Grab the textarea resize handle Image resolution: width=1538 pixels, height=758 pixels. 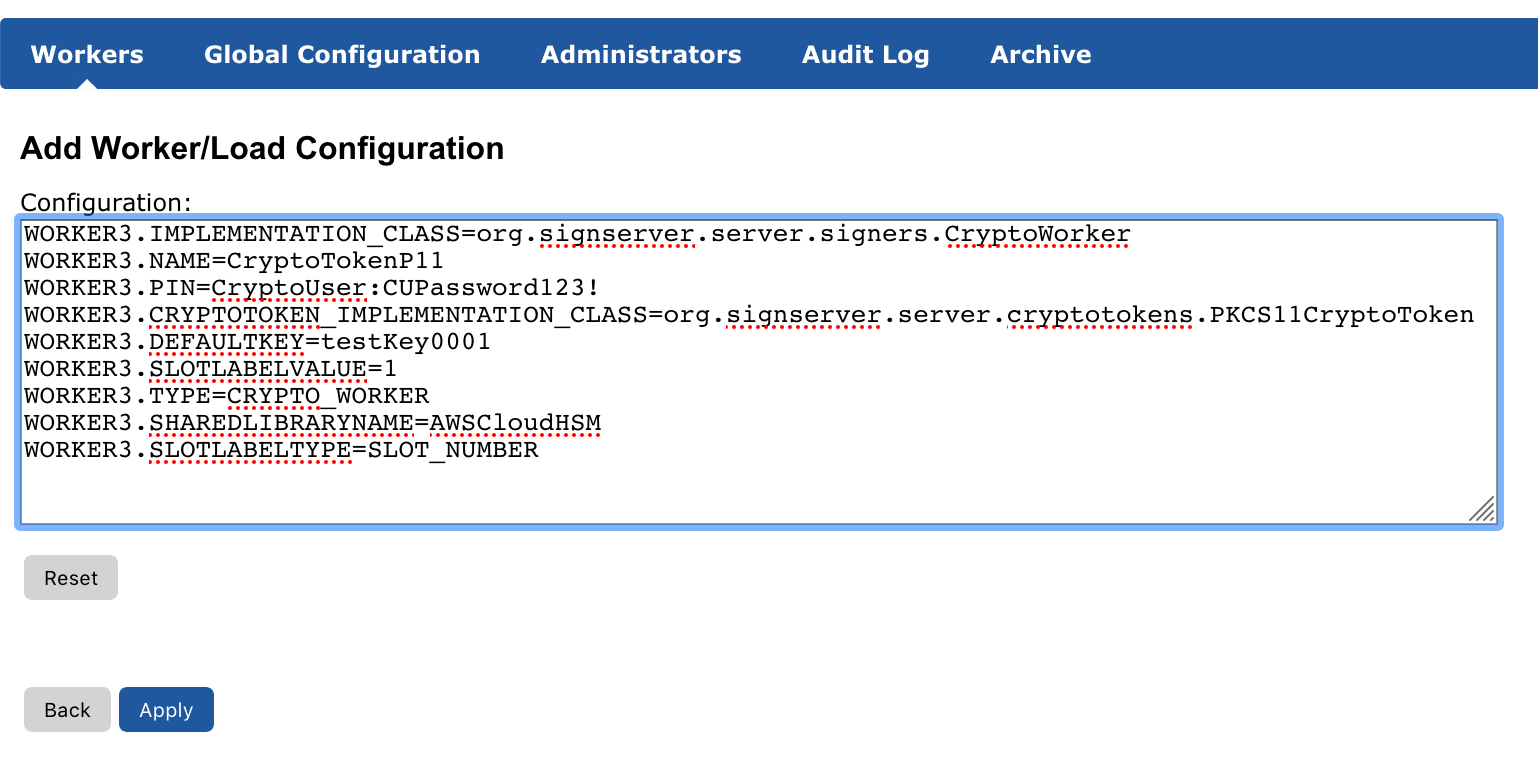1482,510
